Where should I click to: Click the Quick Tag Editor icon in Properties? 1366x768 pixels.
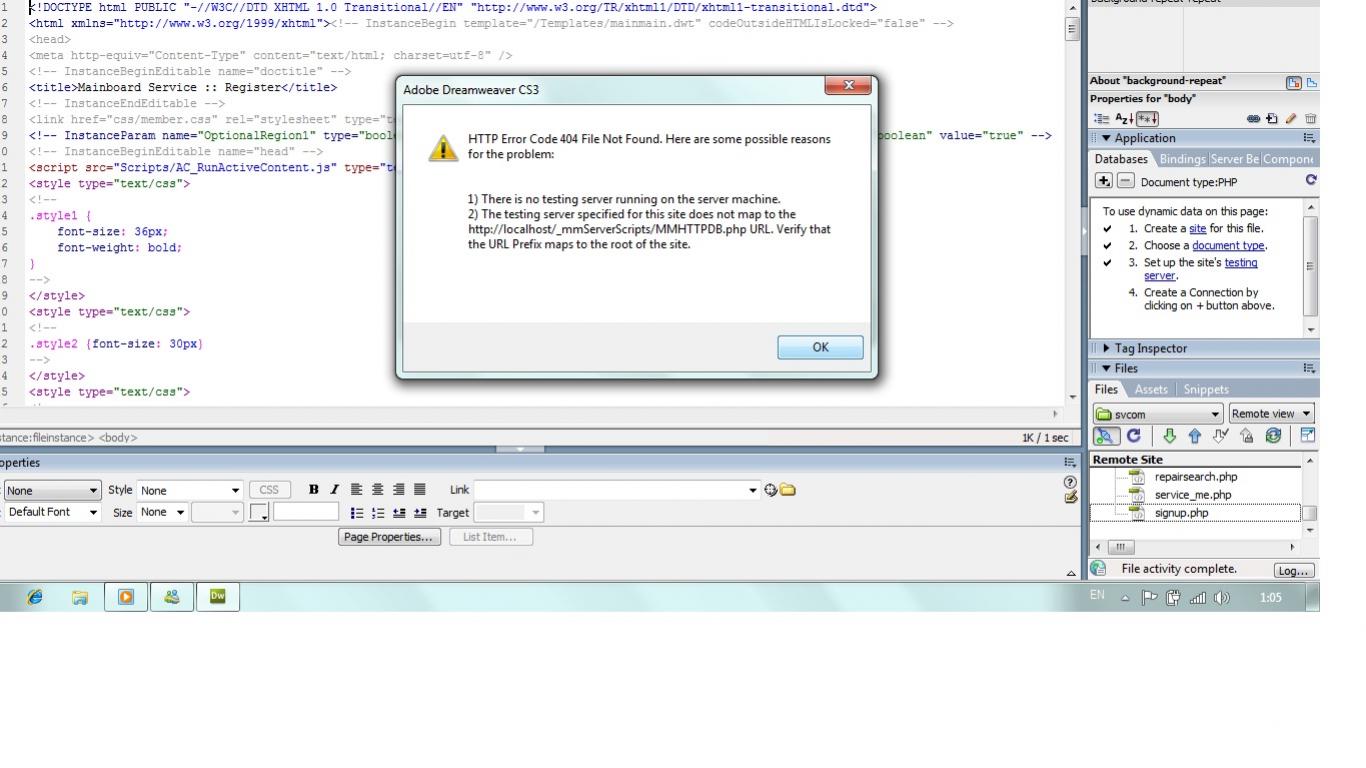click(x=1072, y=496)
